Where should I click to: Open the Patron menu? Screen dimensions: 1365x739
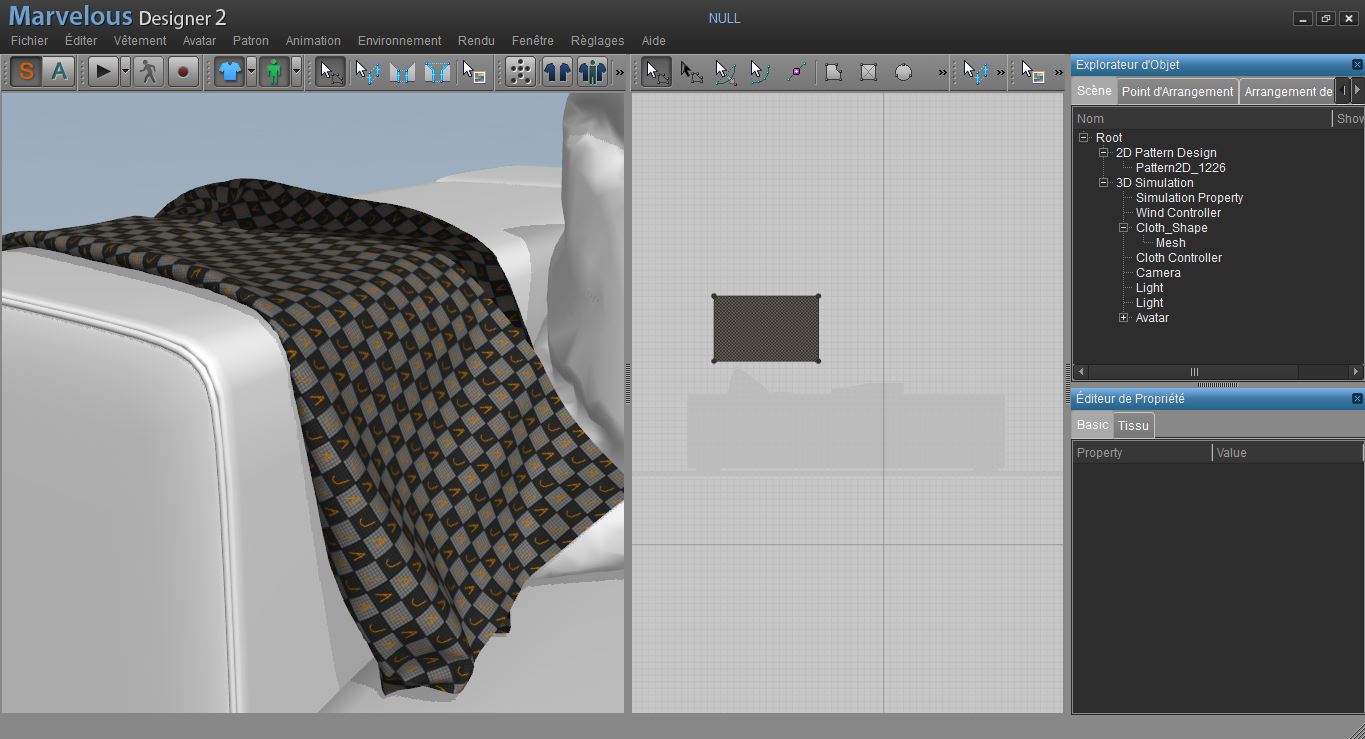(251, 41)
